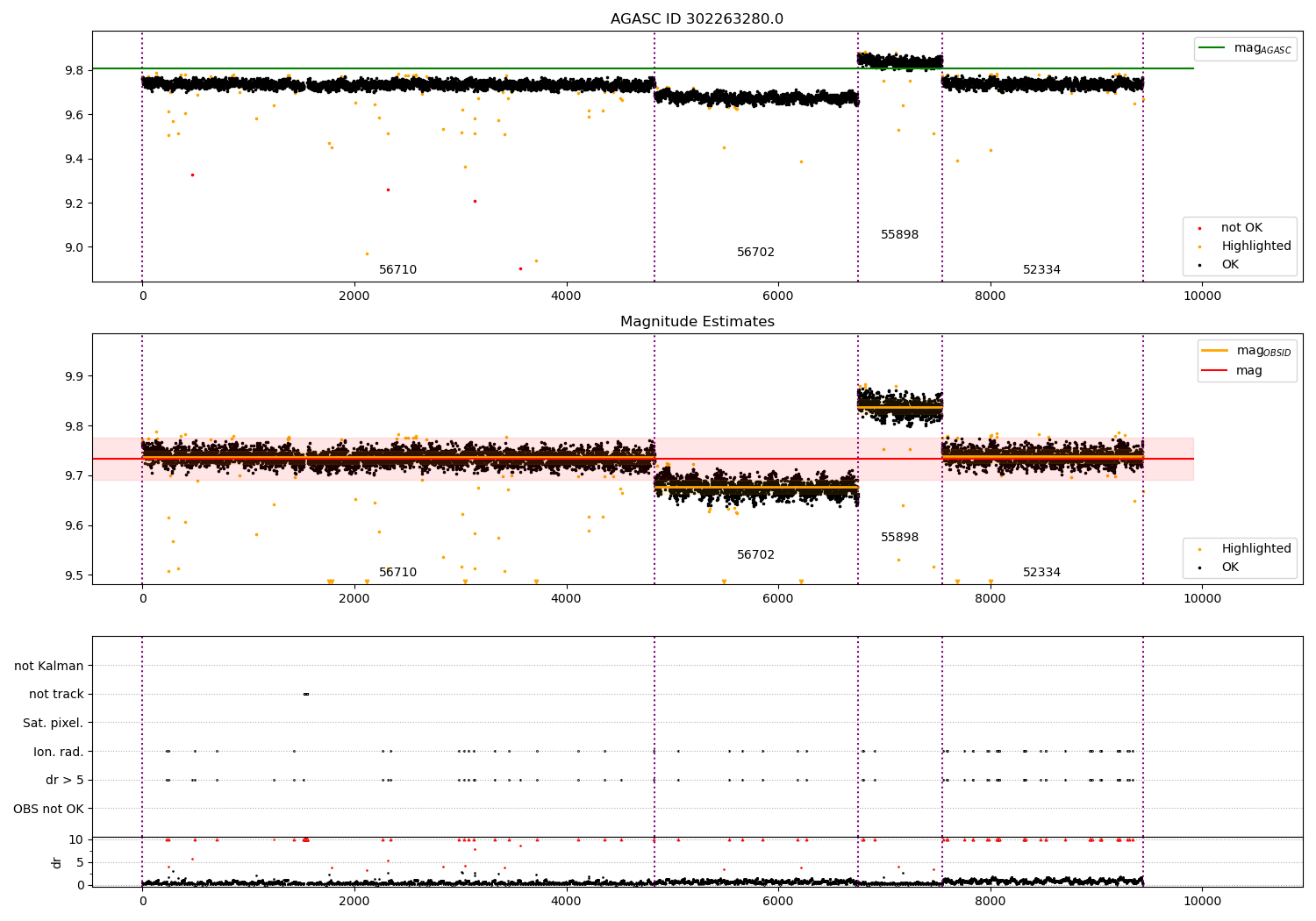Click the 10000 x-tick under the top plot
1316x921 pixels.
[1202, 296]
